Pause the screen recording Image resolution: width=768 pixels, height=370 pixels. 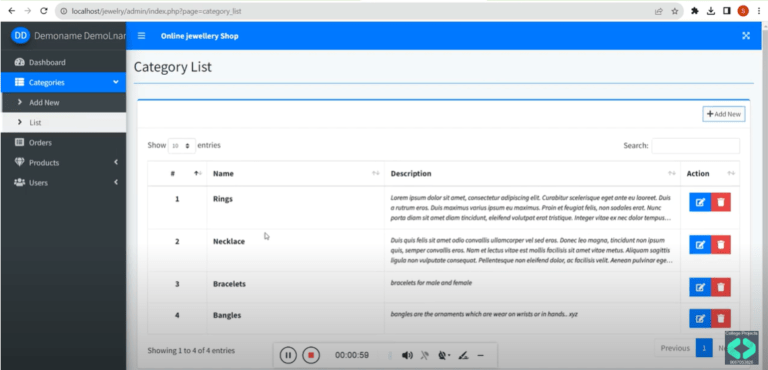[288, 355]
